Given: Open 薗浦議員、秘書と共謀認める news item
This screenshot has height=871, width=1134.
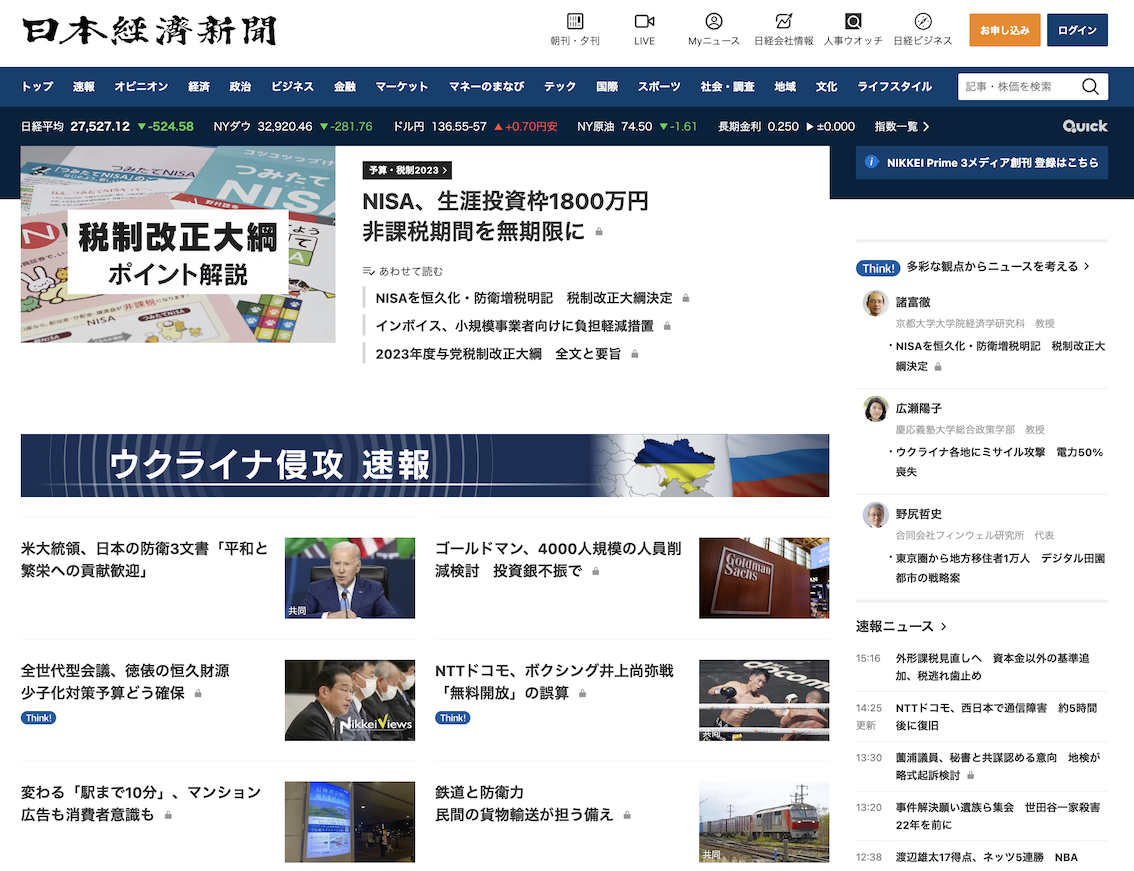Looking at the screenshot, I should point(997,767).
